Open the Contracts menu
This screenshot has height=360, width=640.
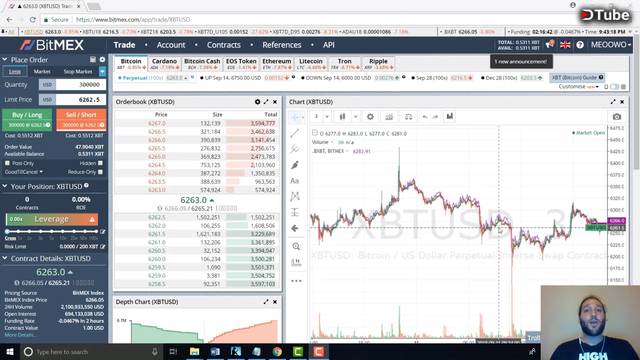click(x=224, y=45)
